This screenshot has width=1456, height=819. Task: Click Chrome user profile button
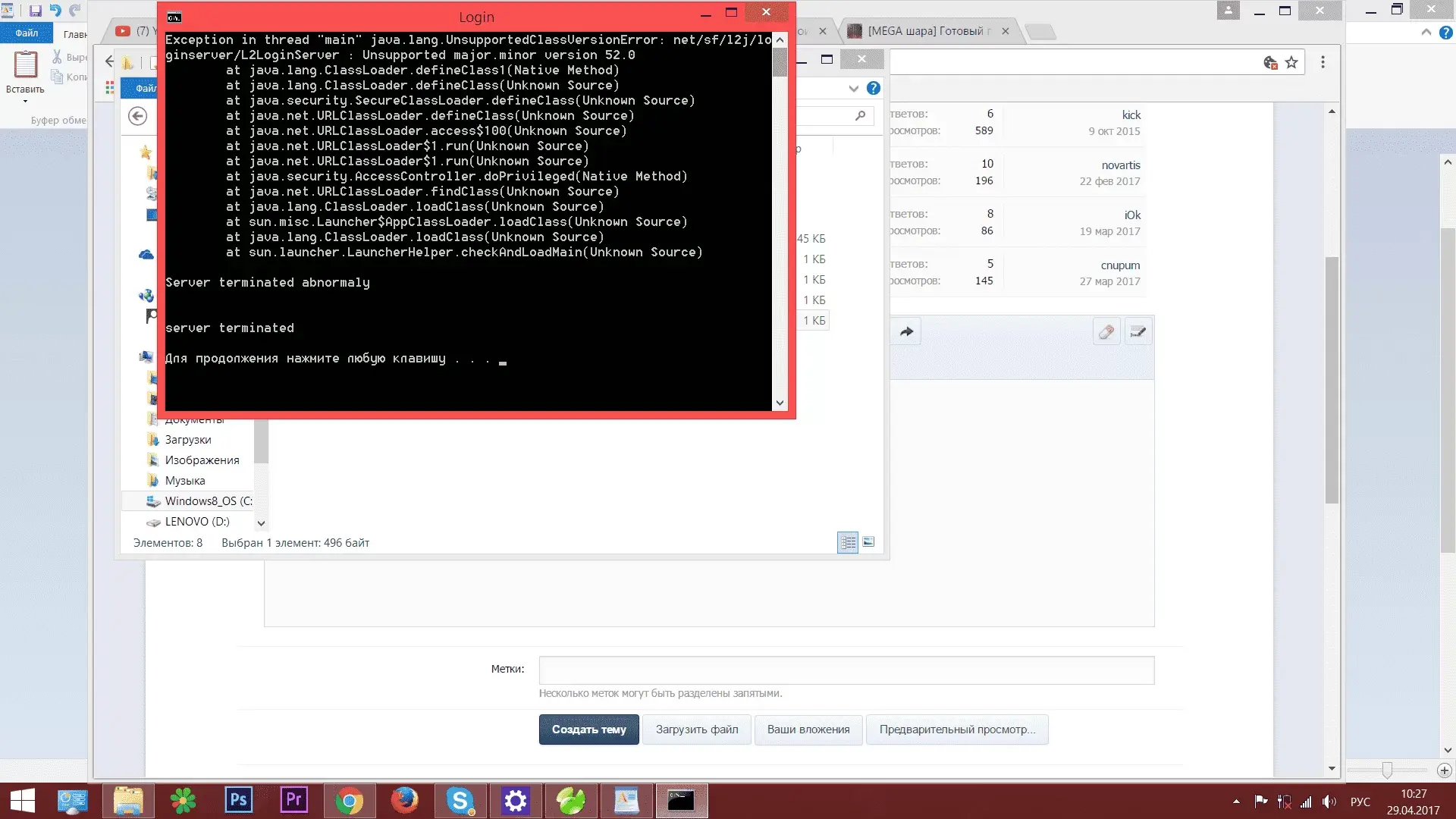click(1228, 11)
